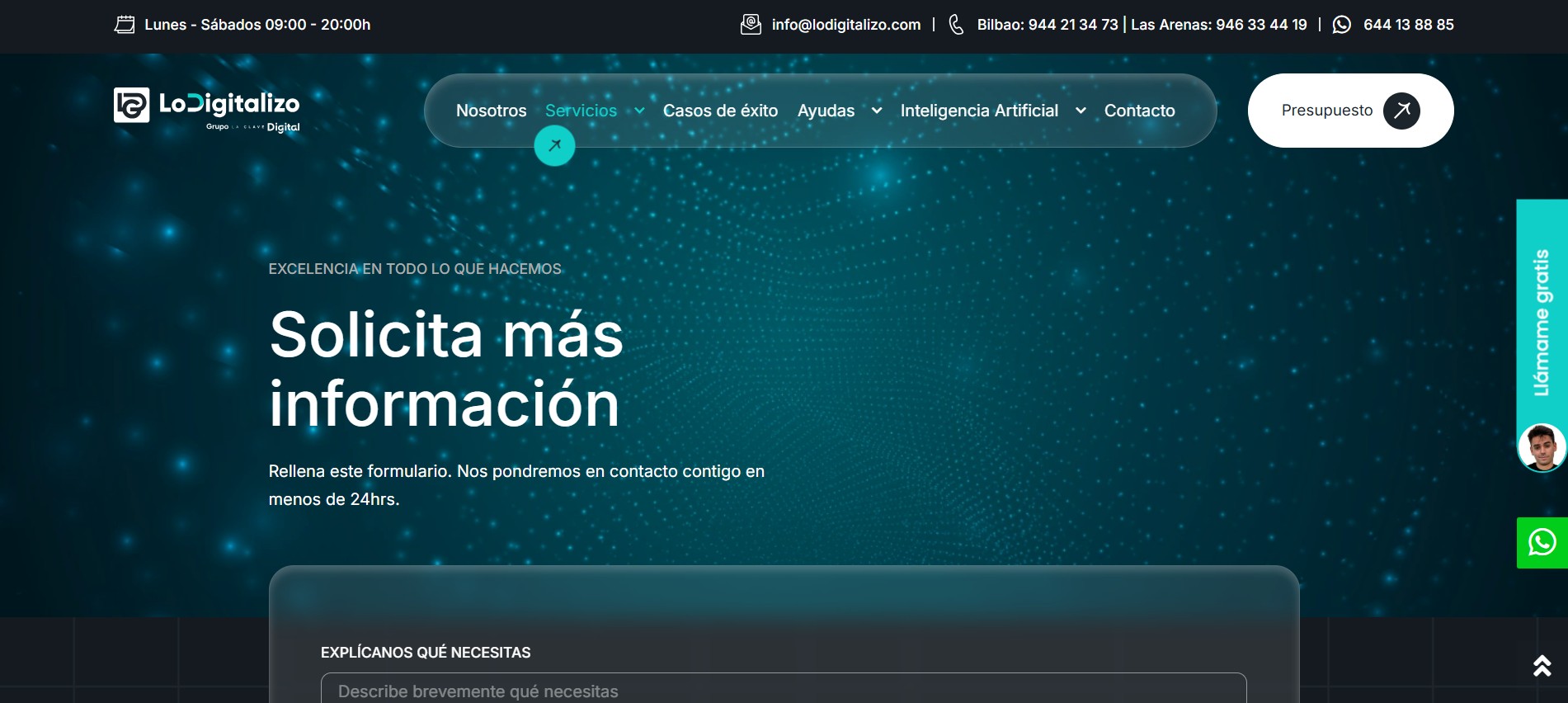Click the email envelope icon in top bar

(x=751, y=25)
